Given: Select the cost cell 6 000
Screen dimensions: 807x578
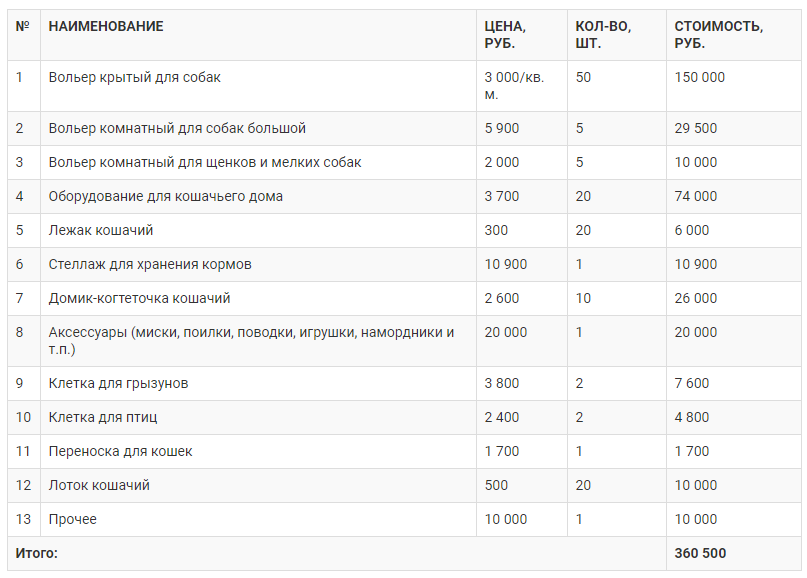Looking at the screenshot, I should tap(734, 230).
